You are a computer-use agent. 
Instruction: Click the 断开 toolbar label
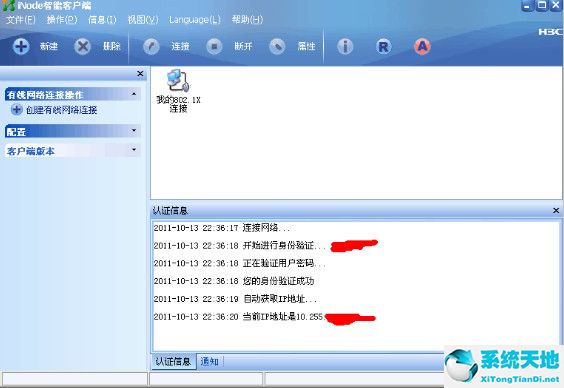[243, 46]
